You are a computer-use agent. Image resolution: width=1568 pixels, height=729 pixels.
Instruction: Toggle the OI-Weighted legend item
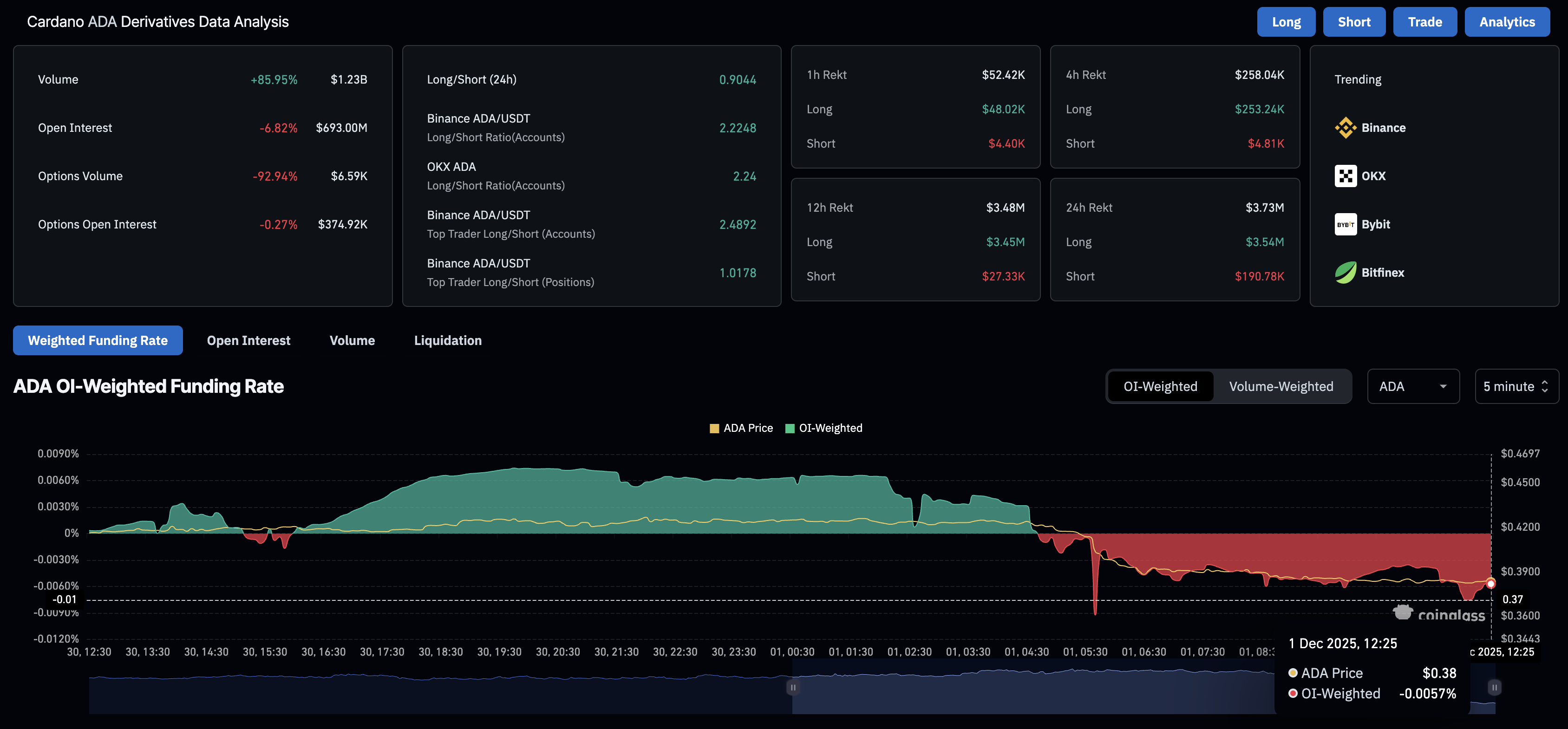coord(823,428)
